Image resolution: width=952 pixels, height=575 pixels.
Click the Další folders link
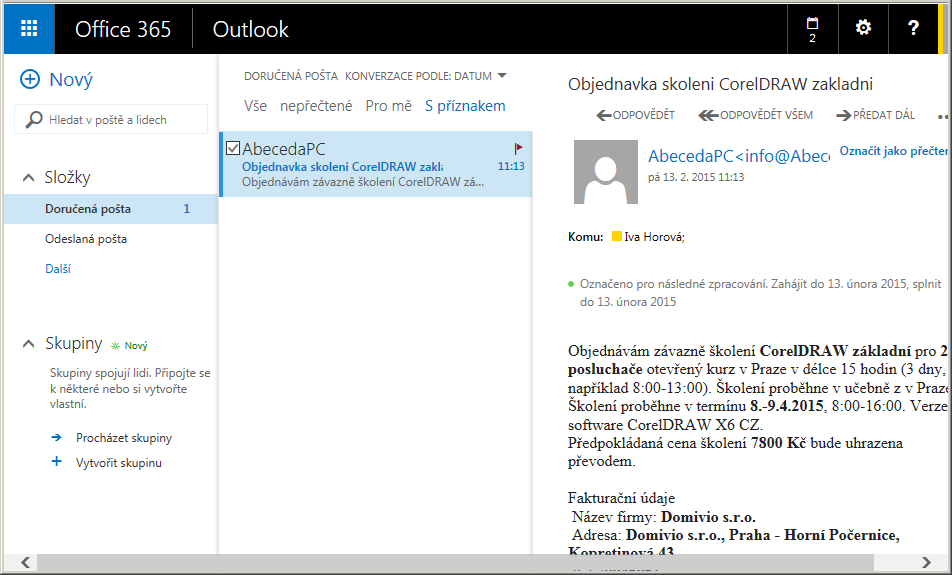[x=58, y=268]
